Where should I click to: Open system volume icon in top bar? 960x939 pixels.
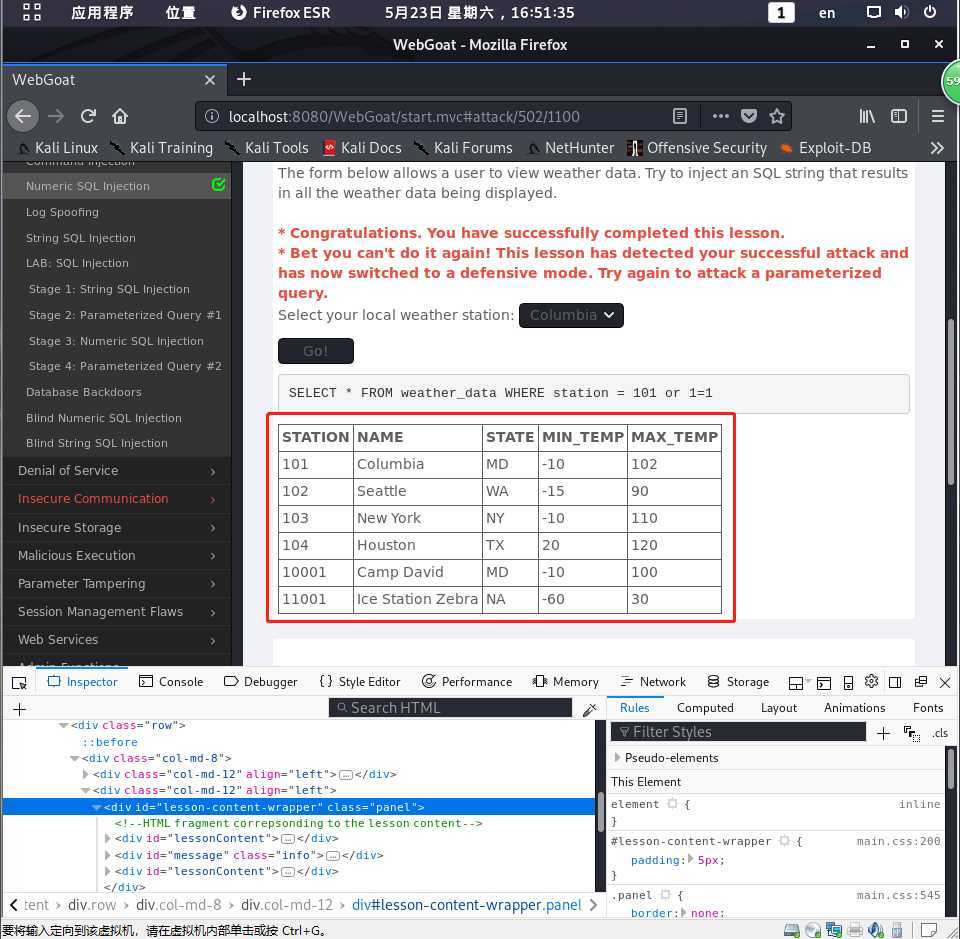pyautogui.click(x=901, y=12)
